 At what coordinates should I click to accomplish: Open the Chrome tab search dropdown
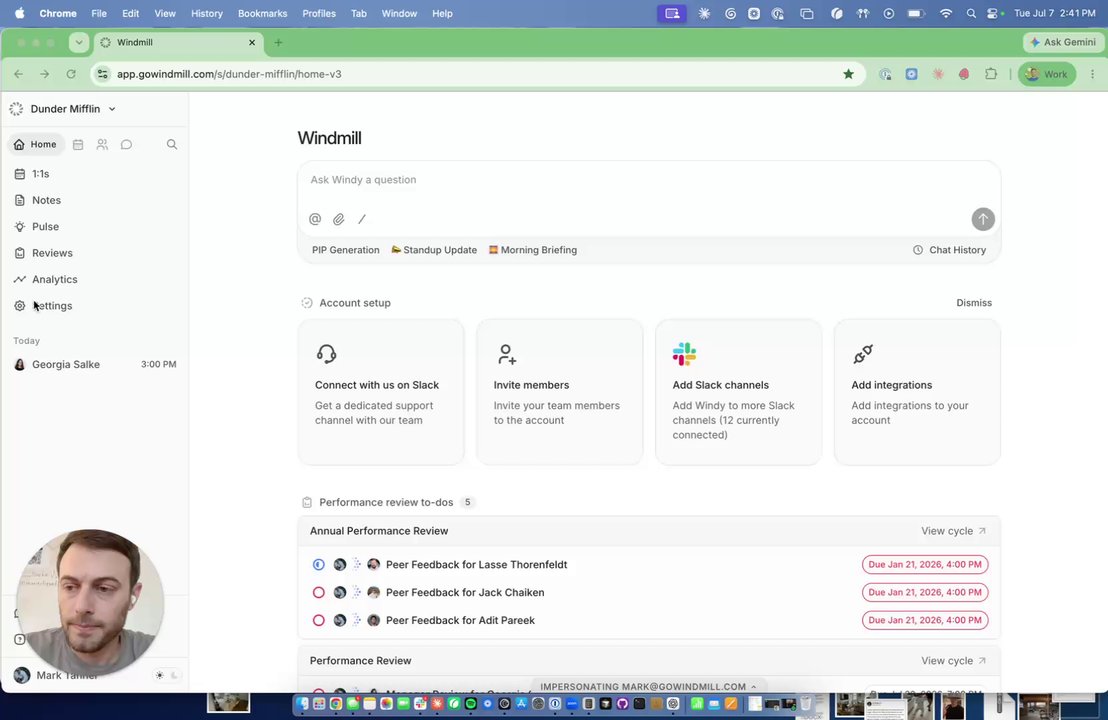point(79,42)
